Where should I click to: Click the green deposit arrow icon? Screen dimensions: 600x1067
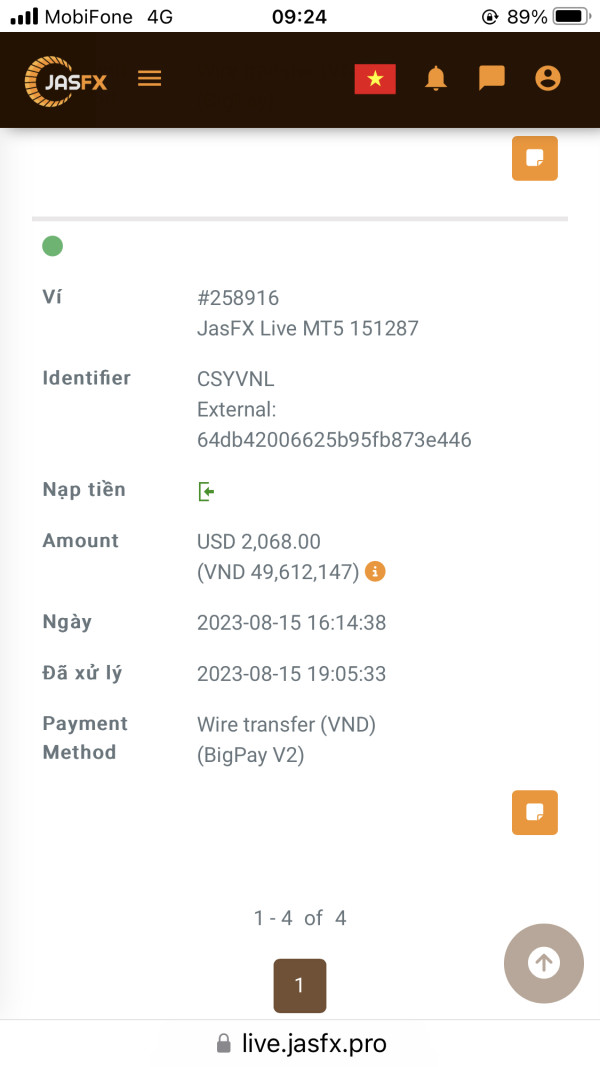(207, 491)
